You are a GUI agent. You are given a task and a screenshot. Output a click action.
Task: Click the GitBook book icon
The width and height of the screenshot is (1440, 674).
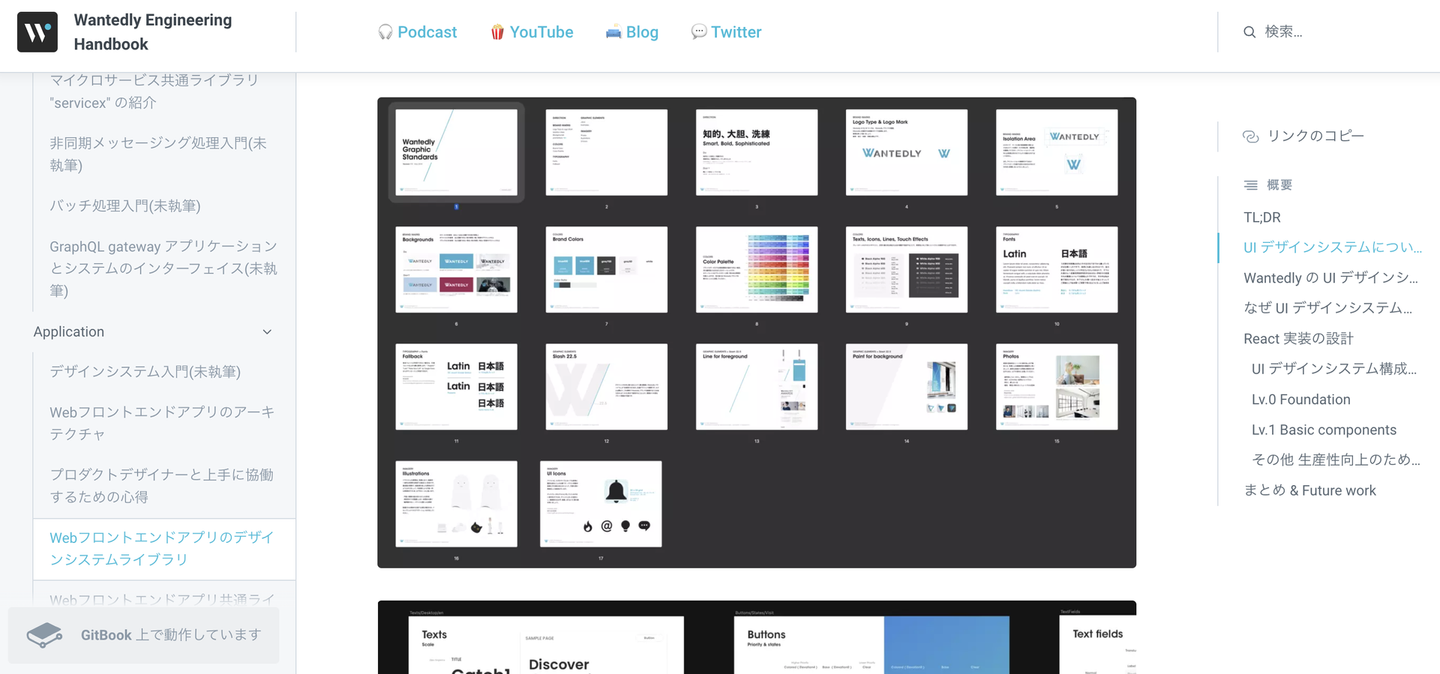[x=45, y=635]
